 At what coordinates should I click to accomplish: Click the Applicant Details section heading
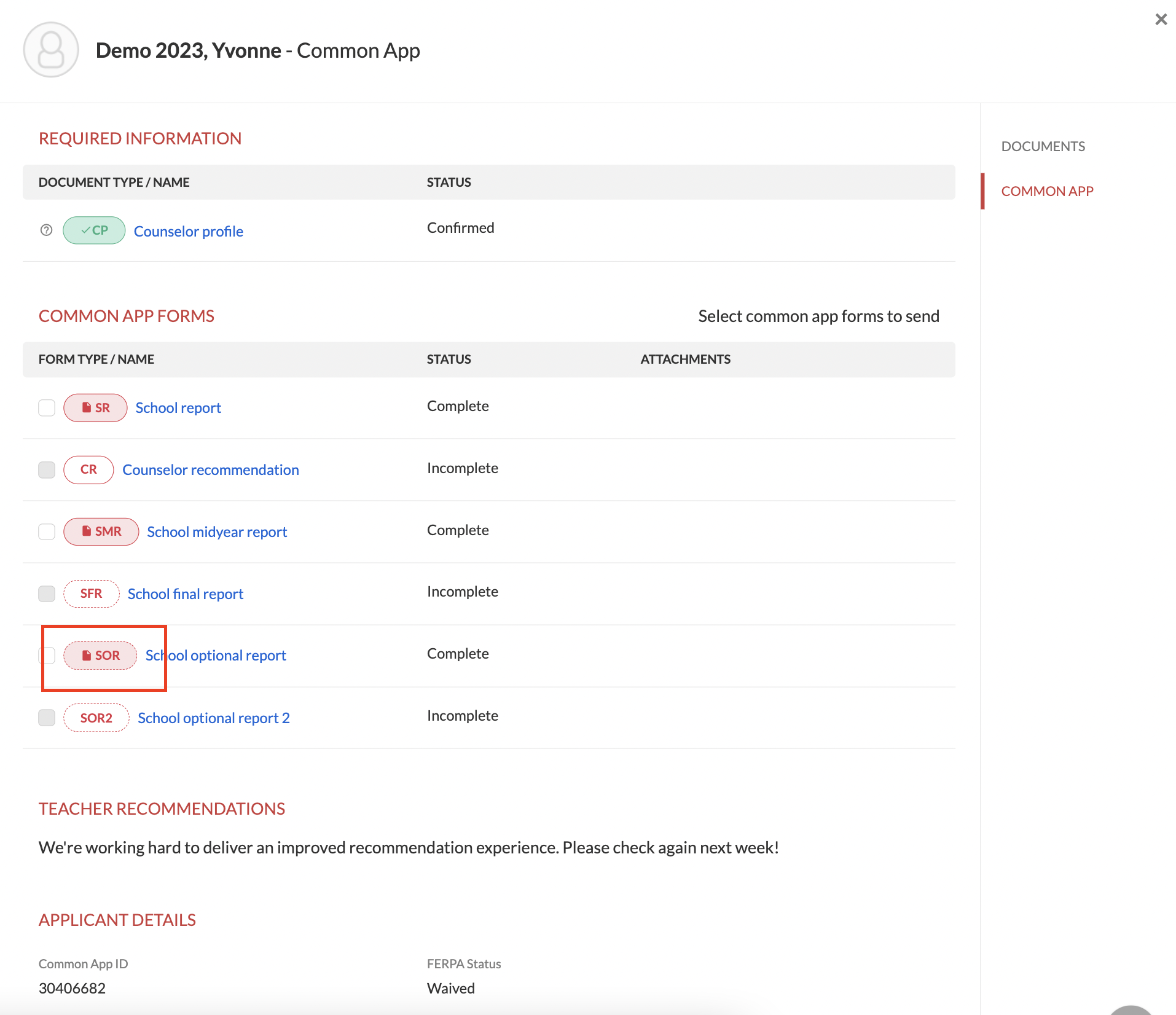click(117, 920)
